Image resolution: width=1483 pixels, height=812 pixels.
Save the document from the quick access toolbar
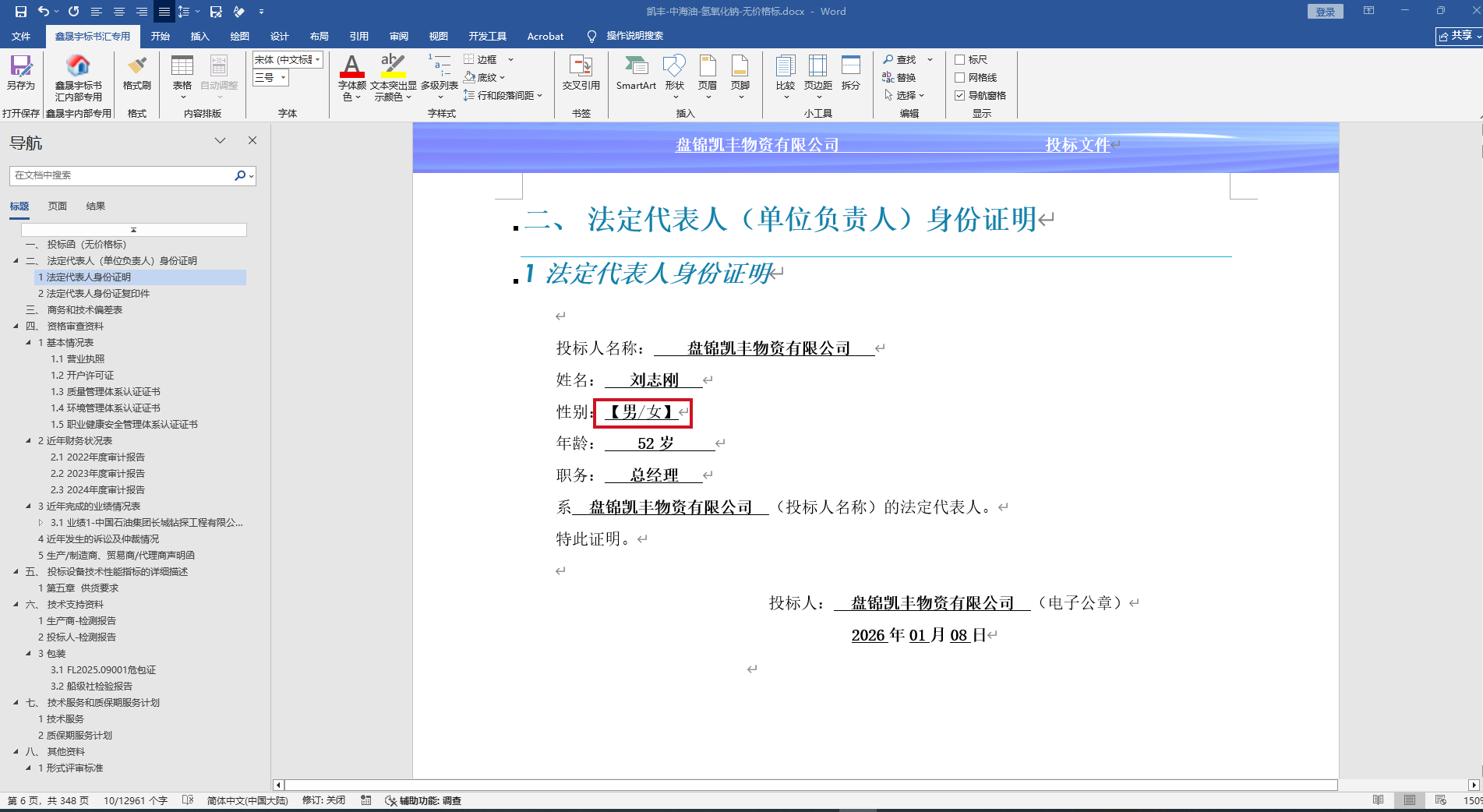point(21,12)
